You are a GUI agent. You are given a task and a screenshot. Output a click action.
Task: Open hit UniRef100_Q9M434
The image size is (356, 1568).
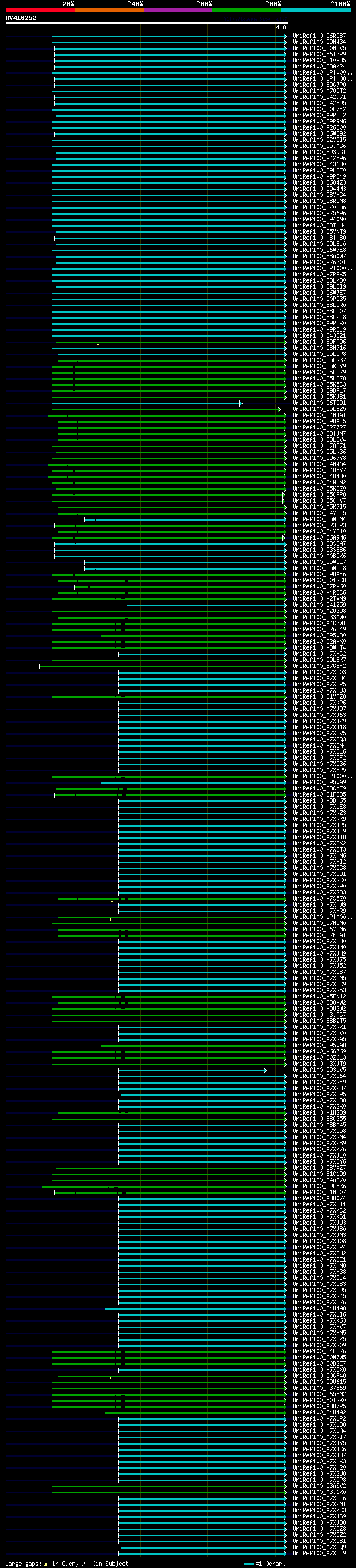(319, 42)
